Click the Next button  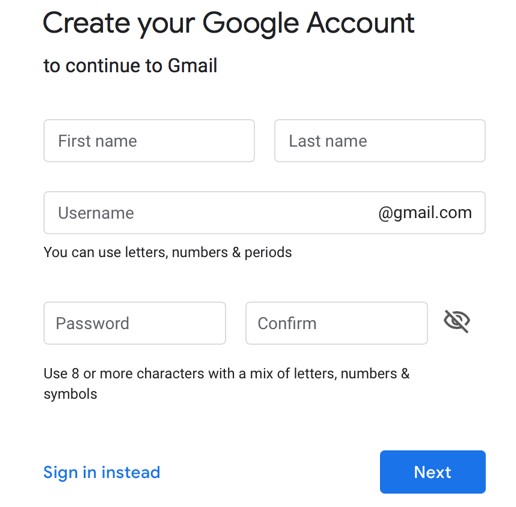(433, 472)
